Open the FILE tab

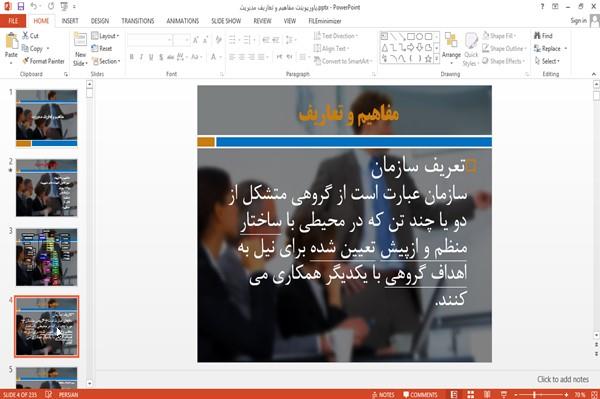tap(13, 21)
